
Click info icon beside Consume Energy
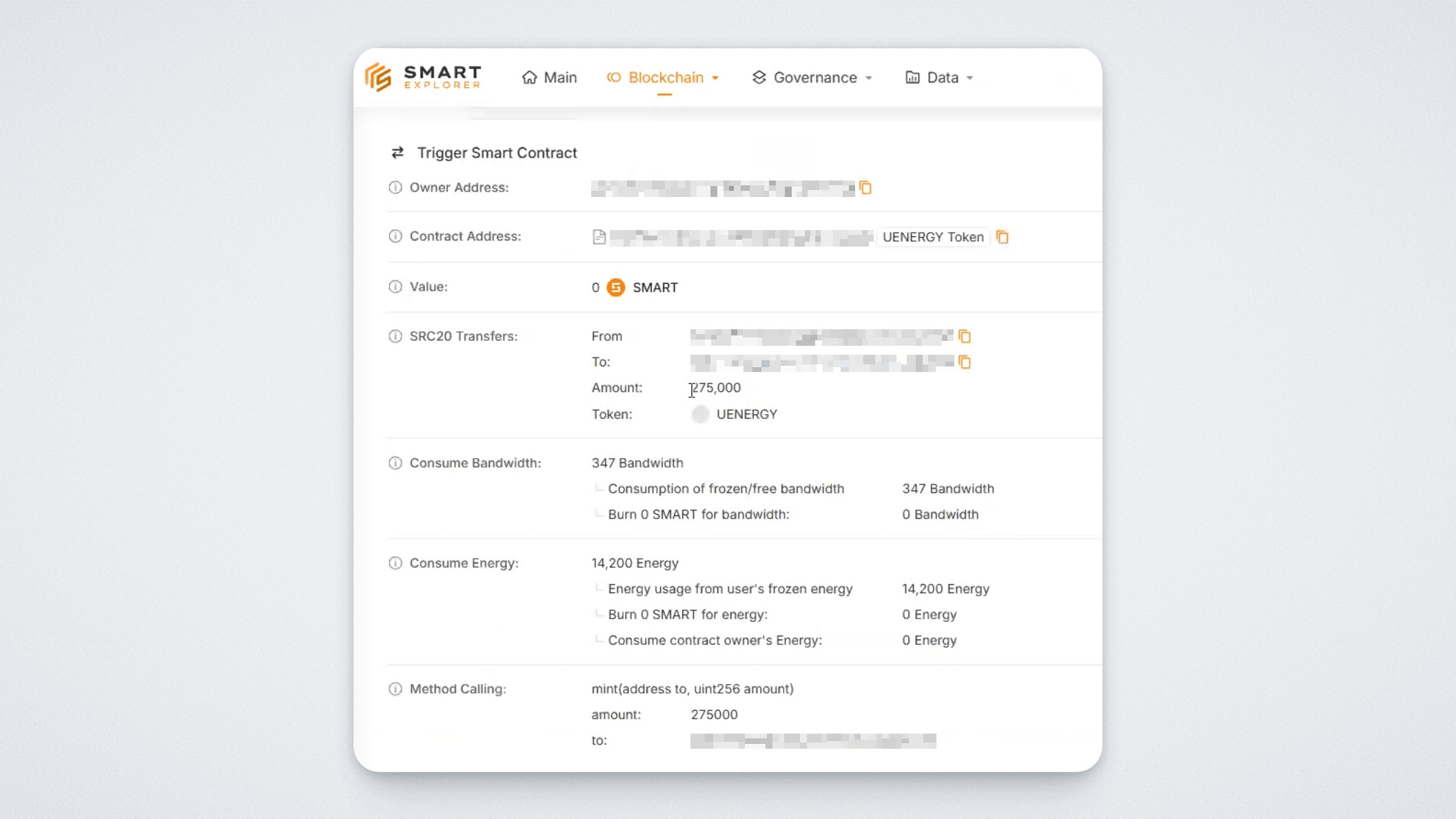[395, 563]
